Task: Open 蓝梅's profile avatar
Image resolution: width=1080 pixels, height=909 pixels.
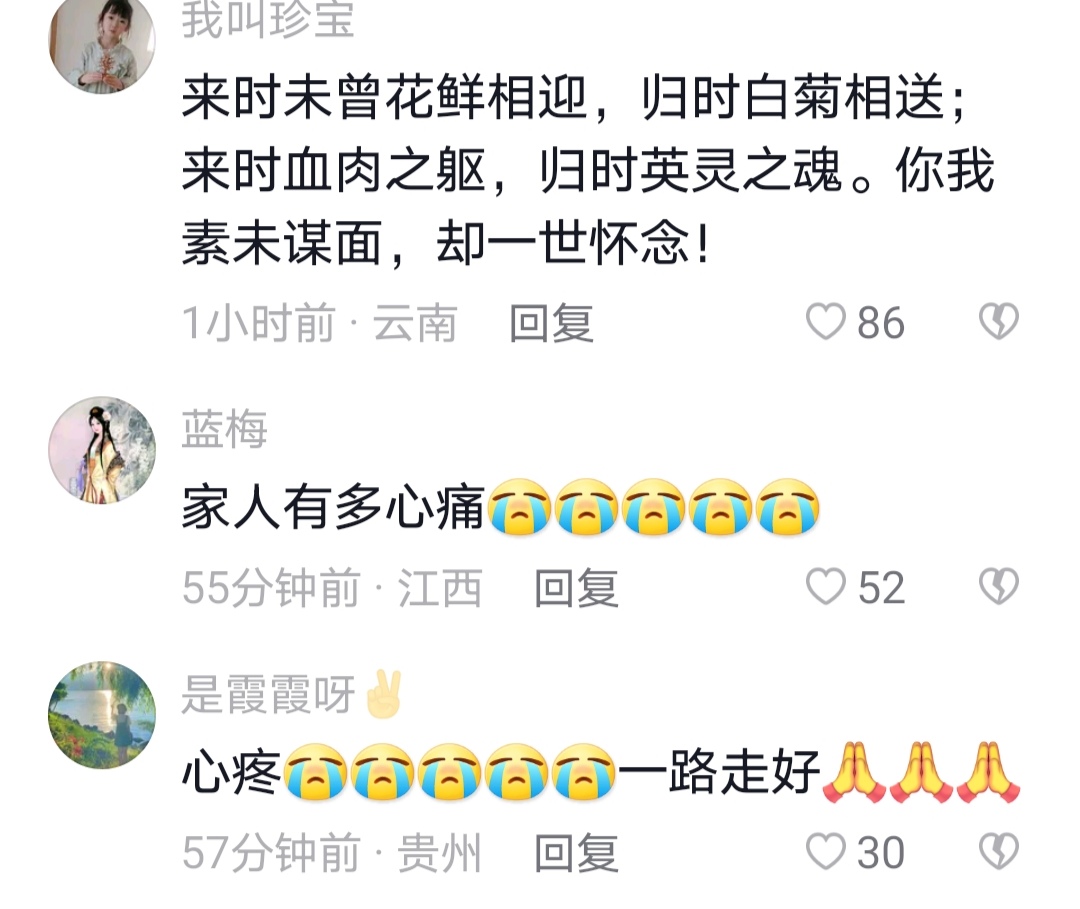Action: [102, 450]
